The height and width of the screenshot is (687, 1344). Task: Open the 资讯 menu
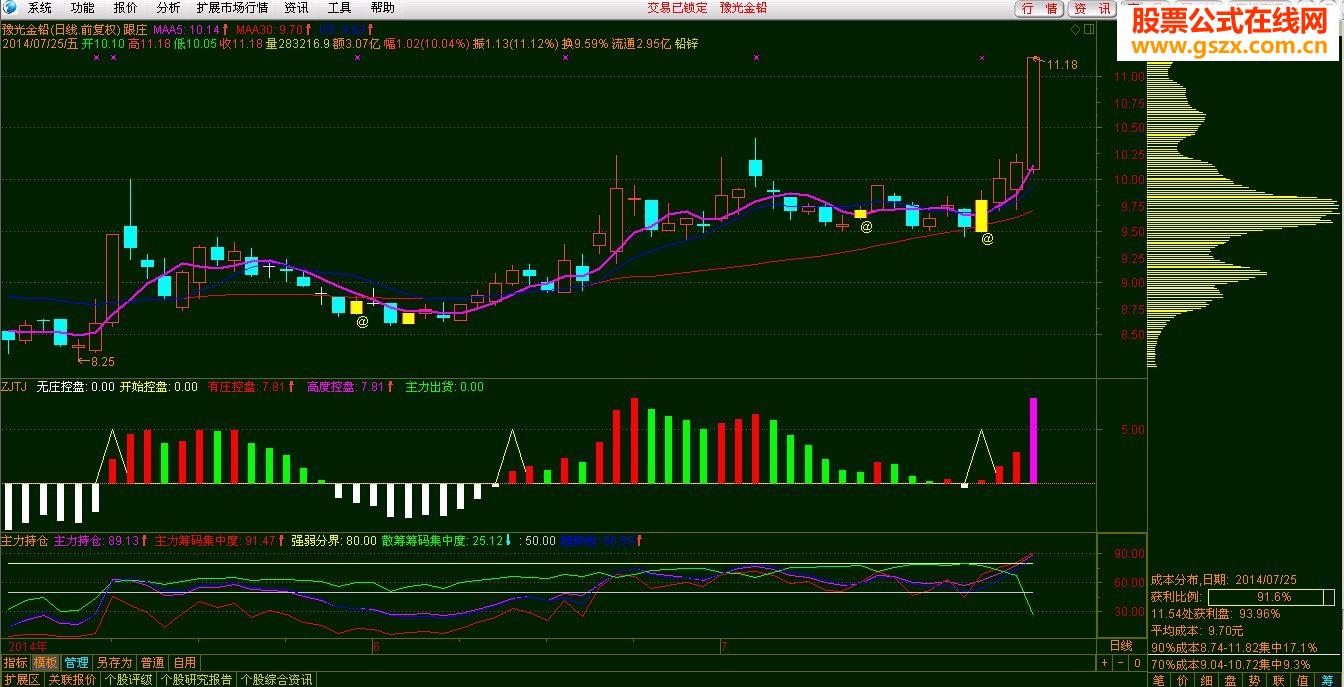pos(297,8)
